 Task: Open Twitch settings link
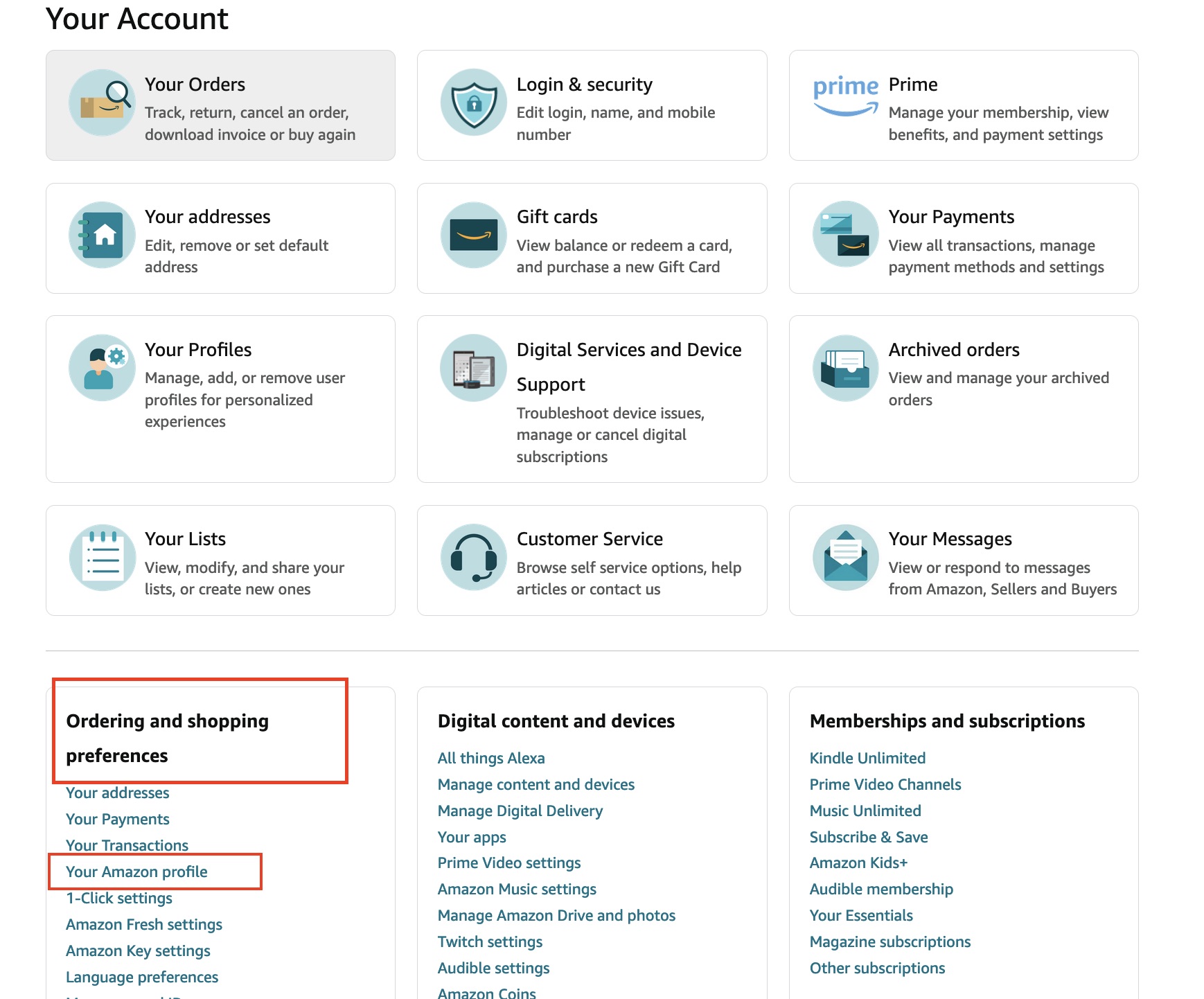(x=489, y=941)
